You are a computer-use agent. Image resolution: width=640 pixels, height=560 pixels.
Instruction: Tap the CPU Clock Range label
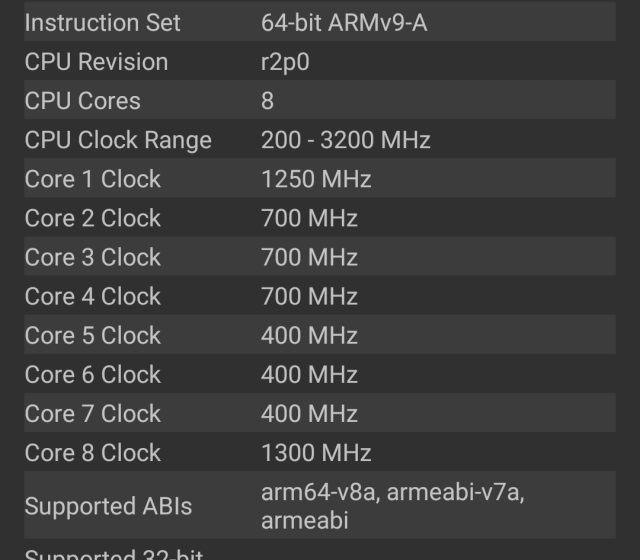pos(118,140)
